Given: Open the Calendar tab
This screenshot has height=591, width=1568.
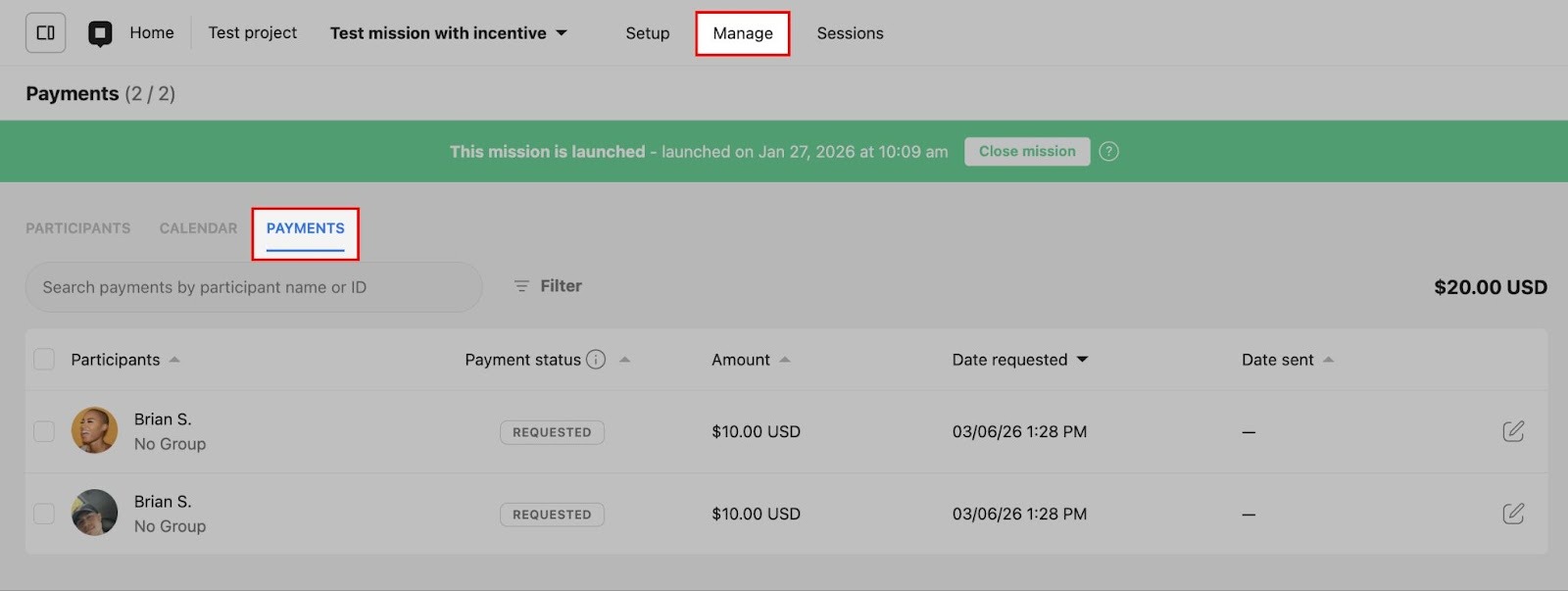Looking at the screenshot, I should click(x=198, y=228).
